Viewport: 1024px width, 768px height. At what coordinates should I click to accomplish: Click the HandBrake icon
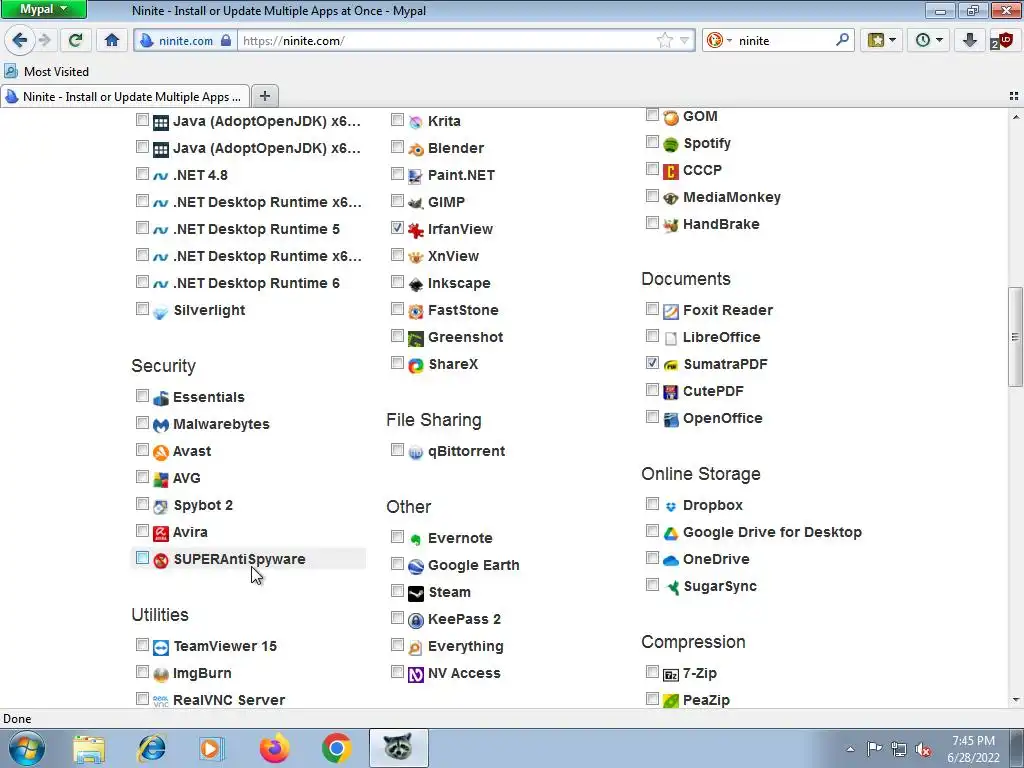pyautogui.click(x=671, y=225)
